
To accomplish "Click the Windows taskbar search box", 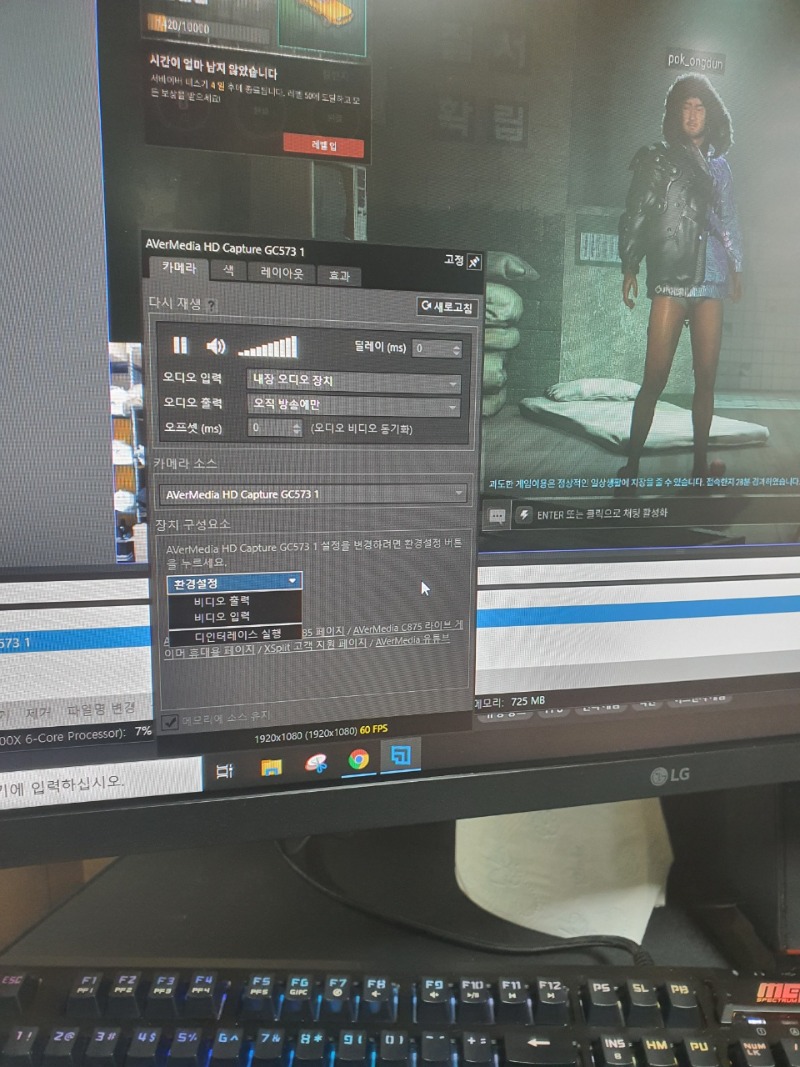I will point(101,785).
